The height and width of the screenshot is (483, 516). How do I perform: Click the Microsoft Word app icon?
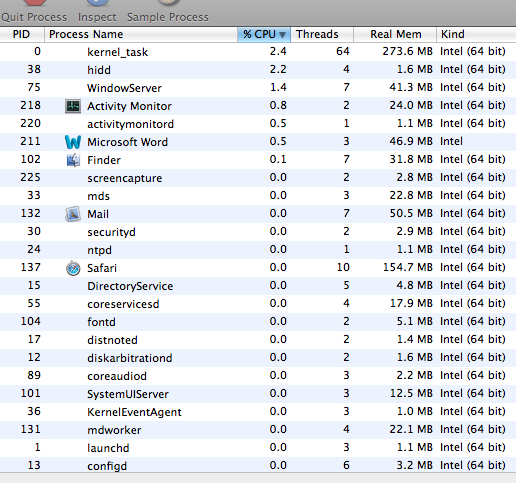(x=73, y=142)
